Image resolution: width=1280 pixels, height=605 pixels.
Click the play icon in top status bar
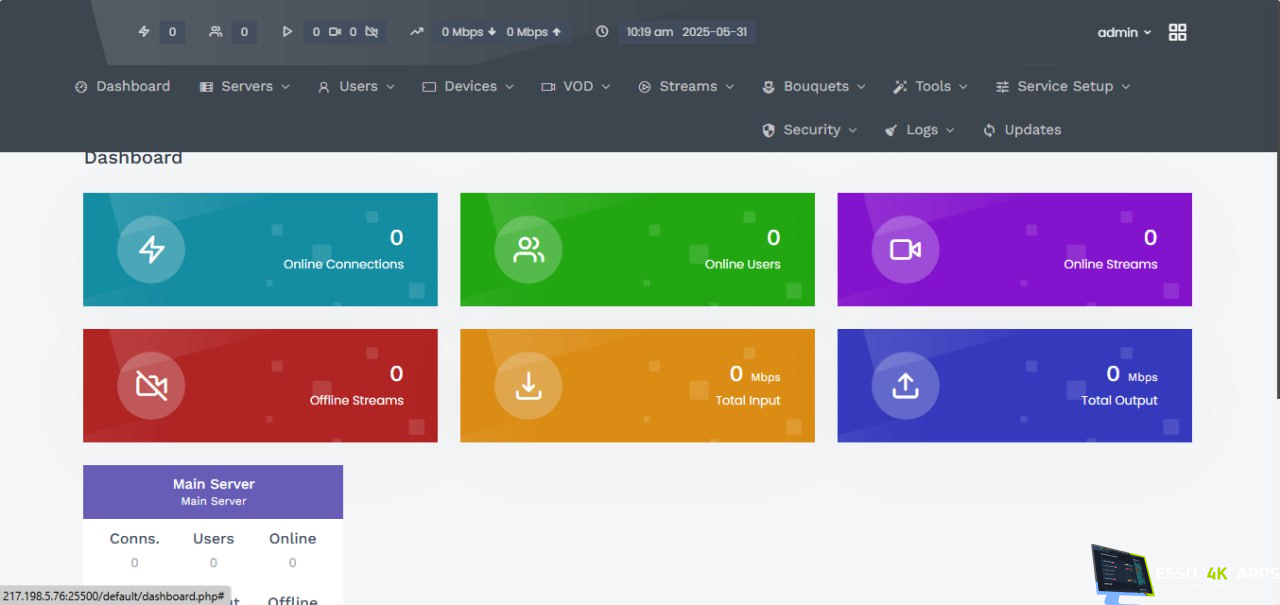coord(287,32)
